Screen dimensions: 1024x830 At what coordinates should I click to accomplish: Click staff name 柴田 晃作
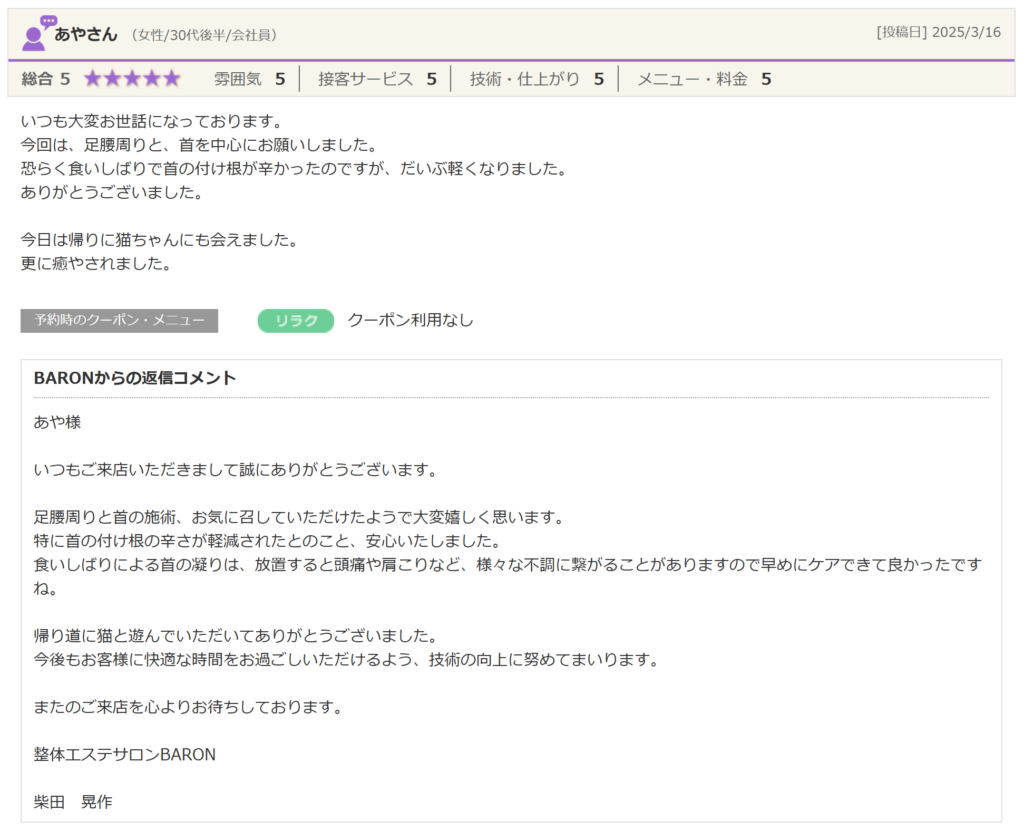(73, 802)
